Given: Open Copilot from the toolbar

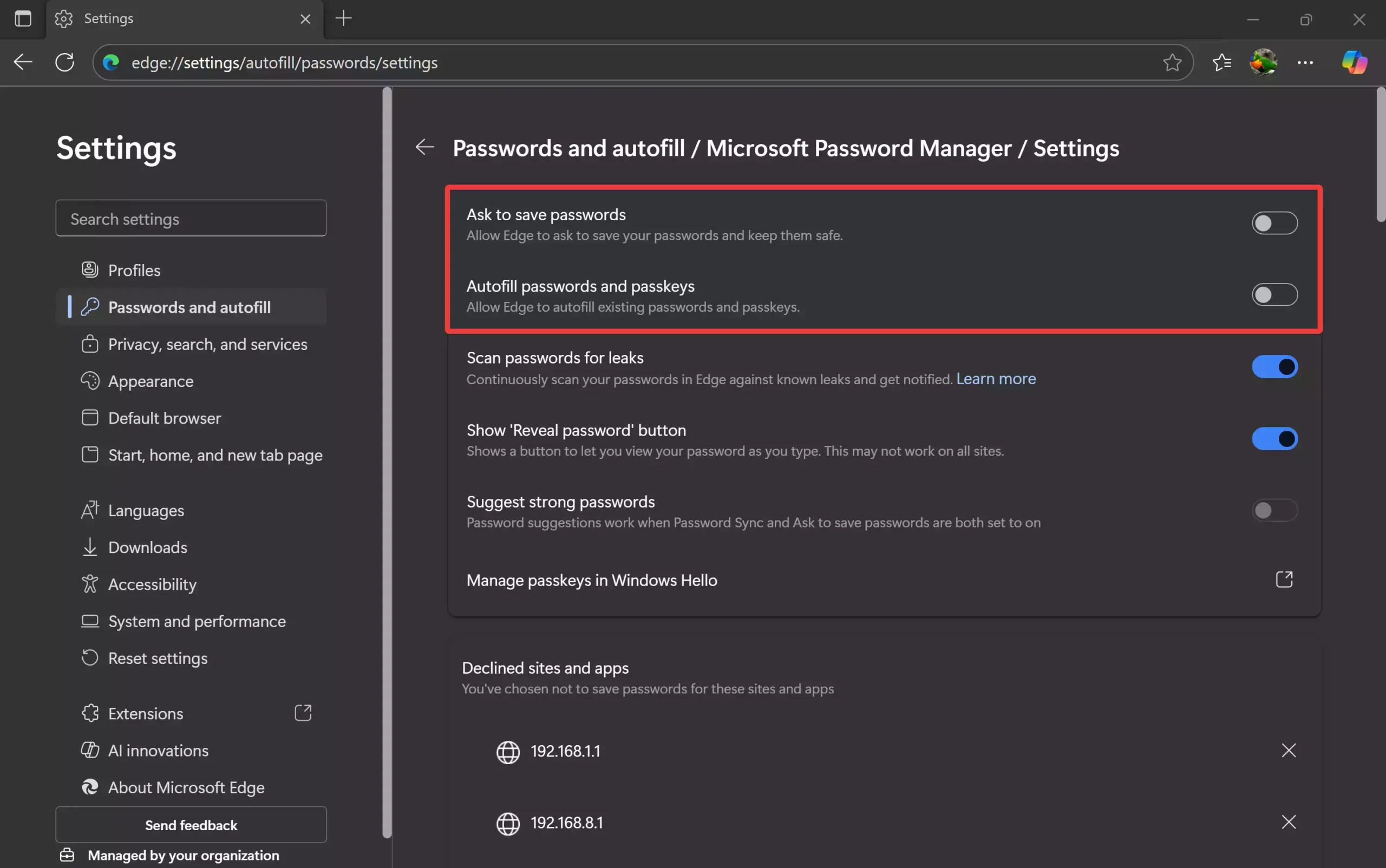Looking at the screenshot, I should coord(1354,62).
